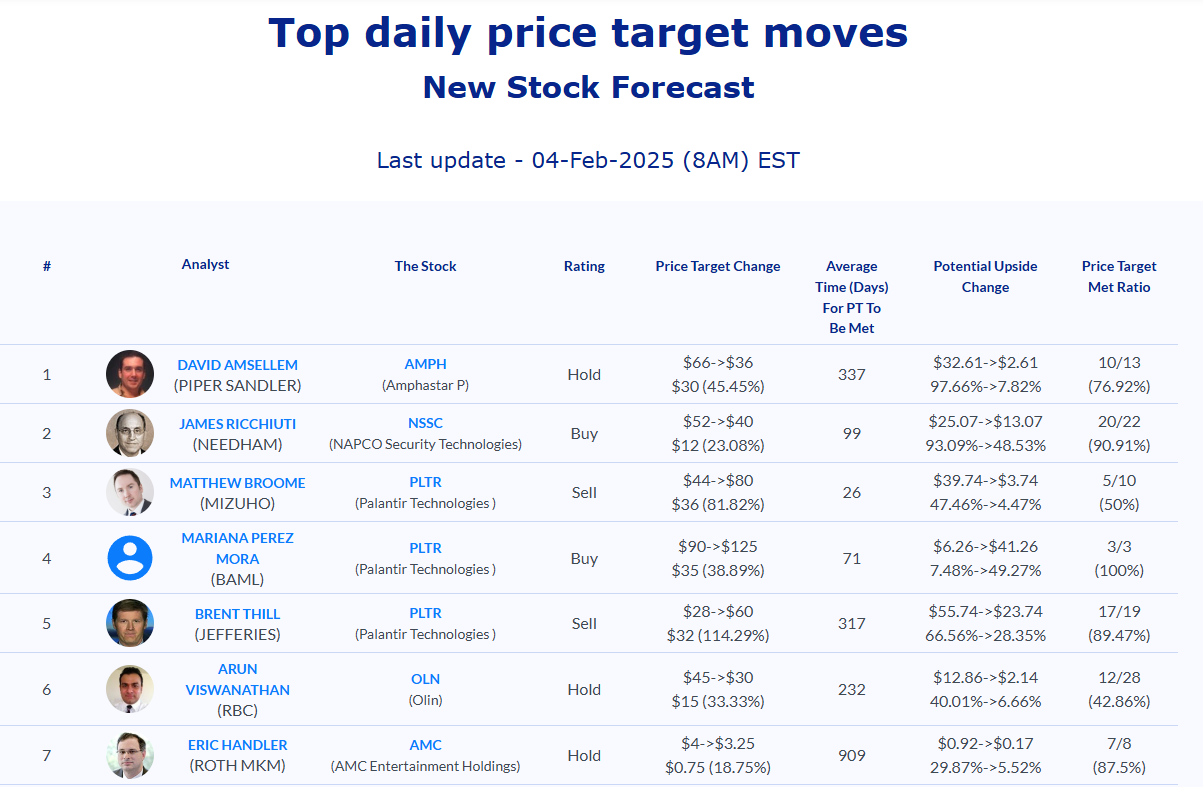Open the AMC stock ticker link

point(425,745)
